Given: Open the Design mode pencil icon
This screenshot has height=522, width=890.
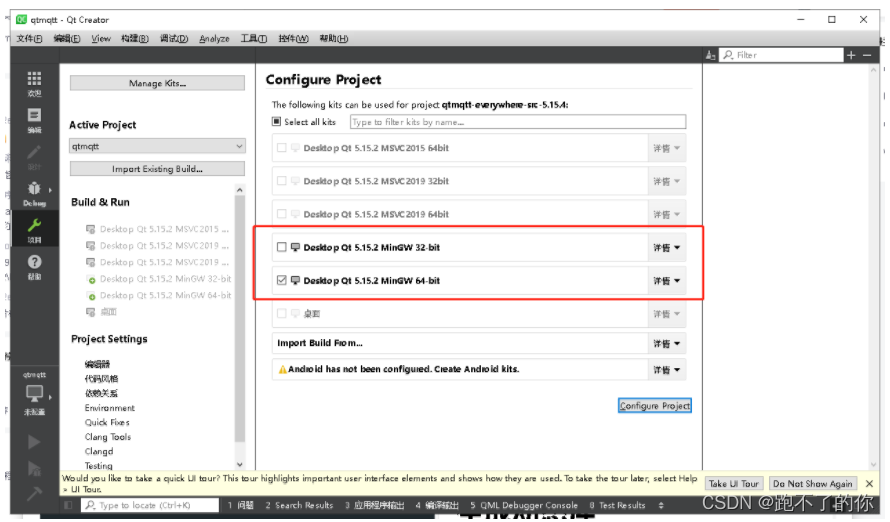Looking at the screenshot, I should click(x=34, y=152).
